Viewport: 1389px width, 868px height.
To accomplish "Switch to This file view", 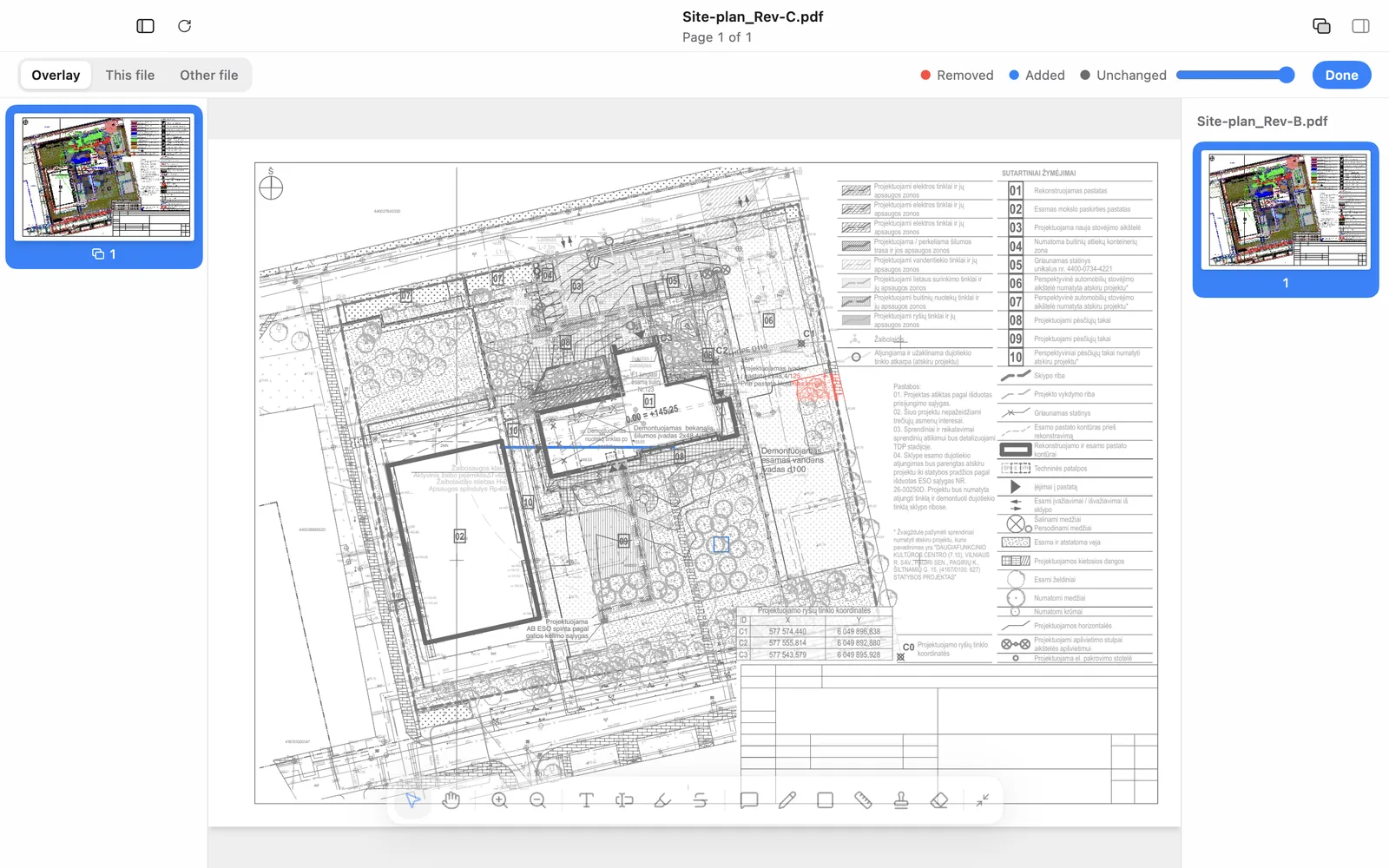I will pyautogui.click(x=130, y=76).
